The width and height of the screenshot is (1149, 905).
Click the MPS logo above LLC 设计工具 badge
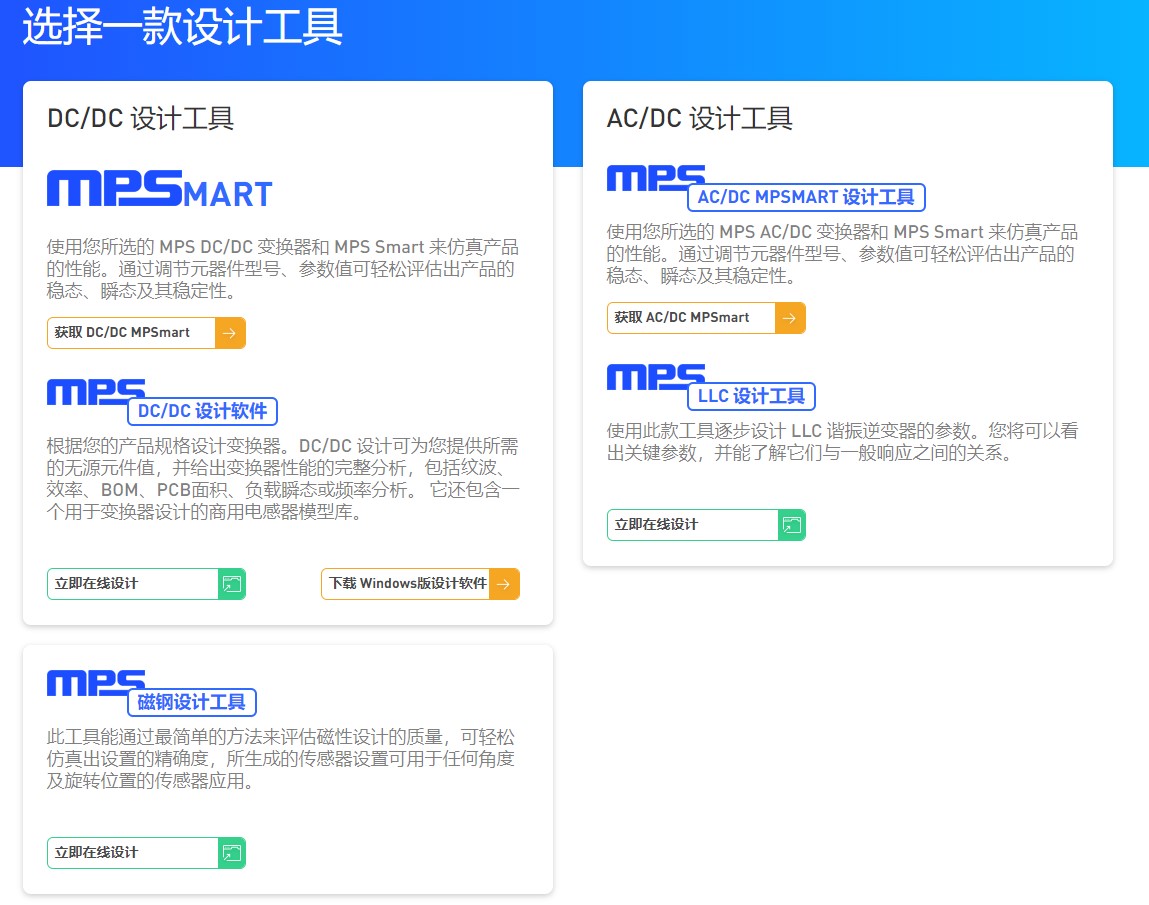click(655, 378)
